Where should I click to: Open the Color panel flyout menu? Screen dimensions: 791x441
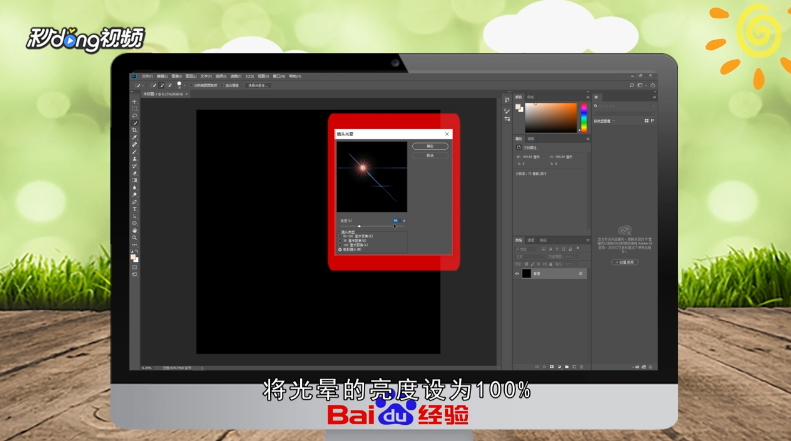pyautogui.click(x=588, y=97)
